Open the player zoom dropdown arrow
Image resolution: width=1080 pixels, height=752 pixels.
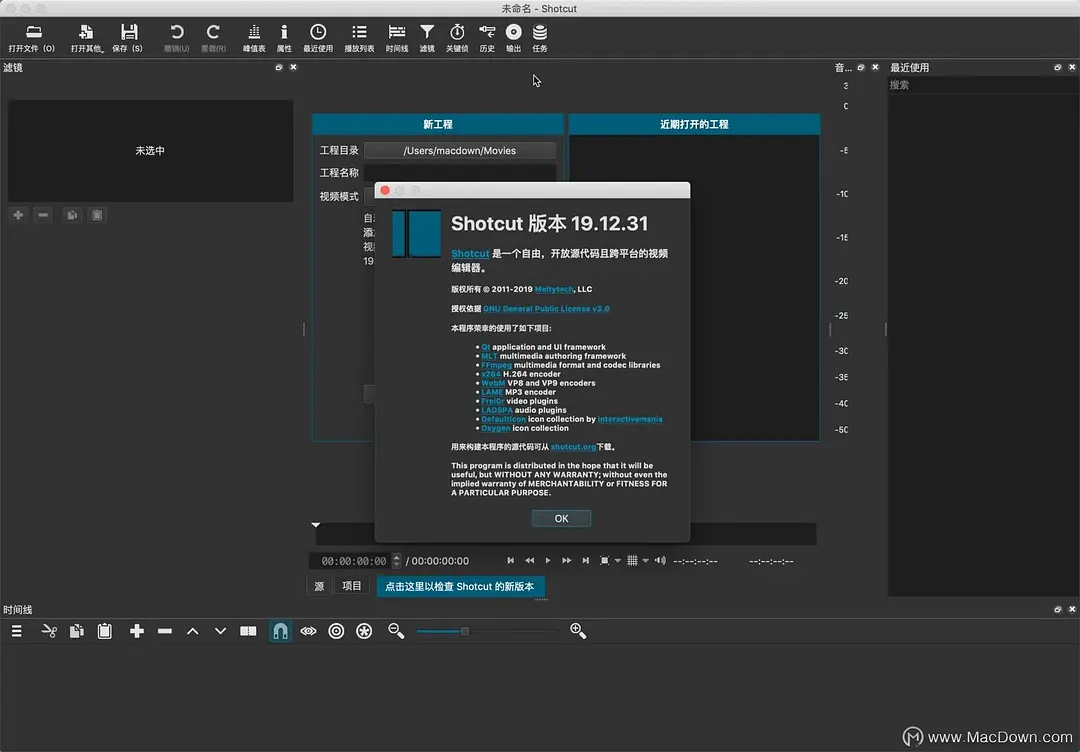click(x=617, y=561)
